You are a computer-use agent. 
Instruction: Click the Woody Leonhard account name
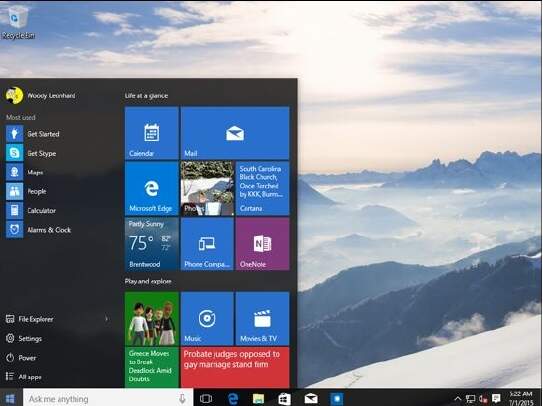pos(51,95)
